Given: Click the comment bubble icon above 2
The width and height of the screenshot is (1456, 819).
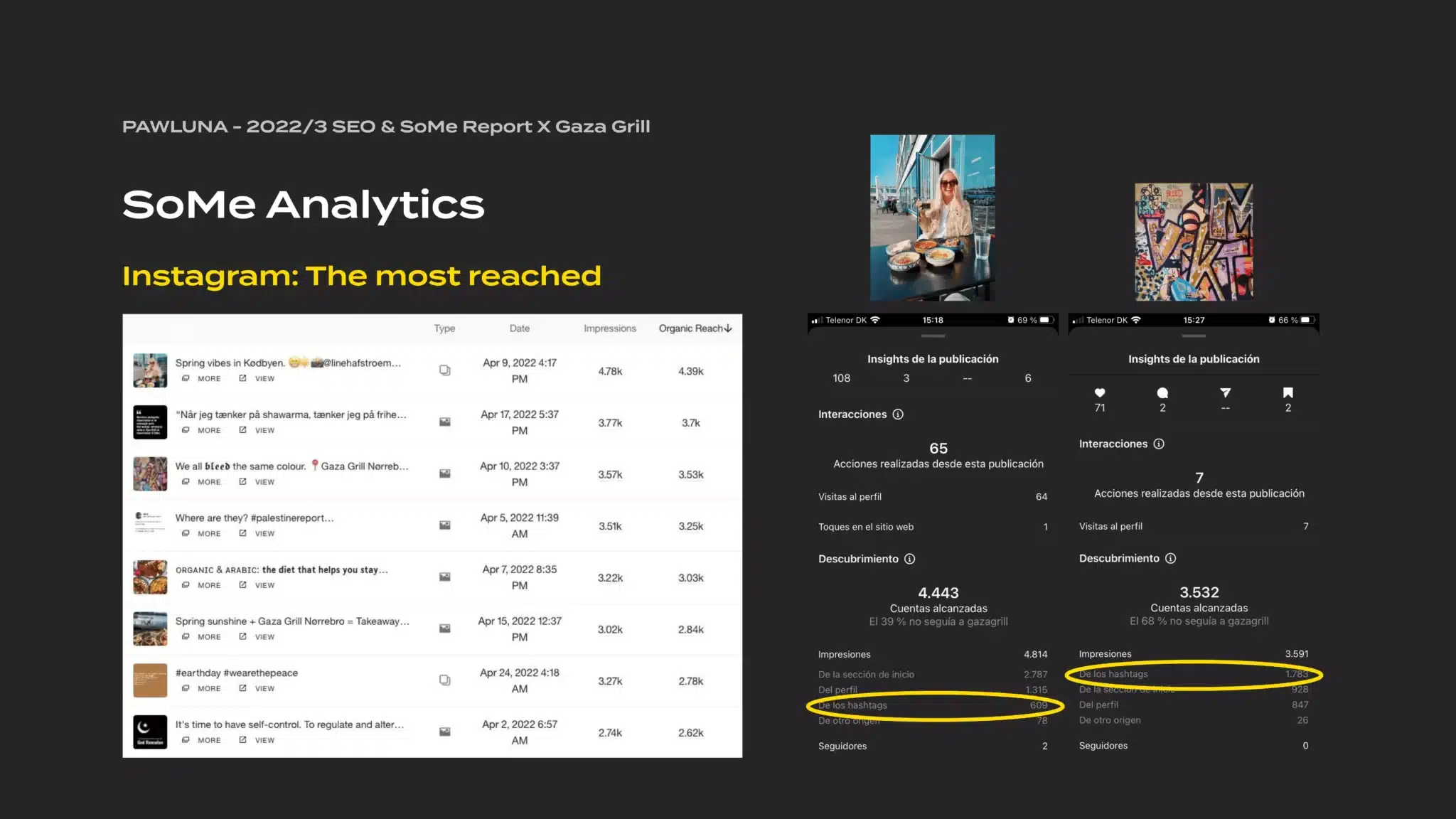Looking at the screenshot, I should pos(1162,393).
